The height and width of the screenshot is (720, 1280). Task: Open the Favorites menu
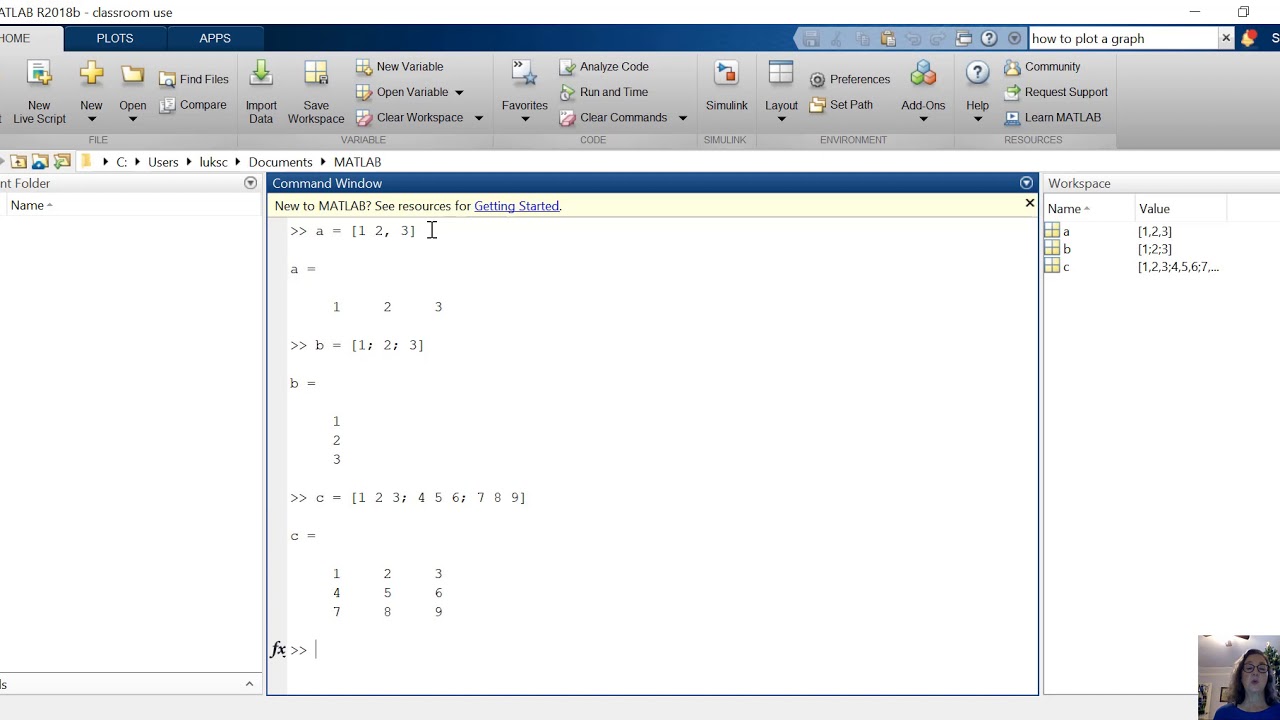525,92
